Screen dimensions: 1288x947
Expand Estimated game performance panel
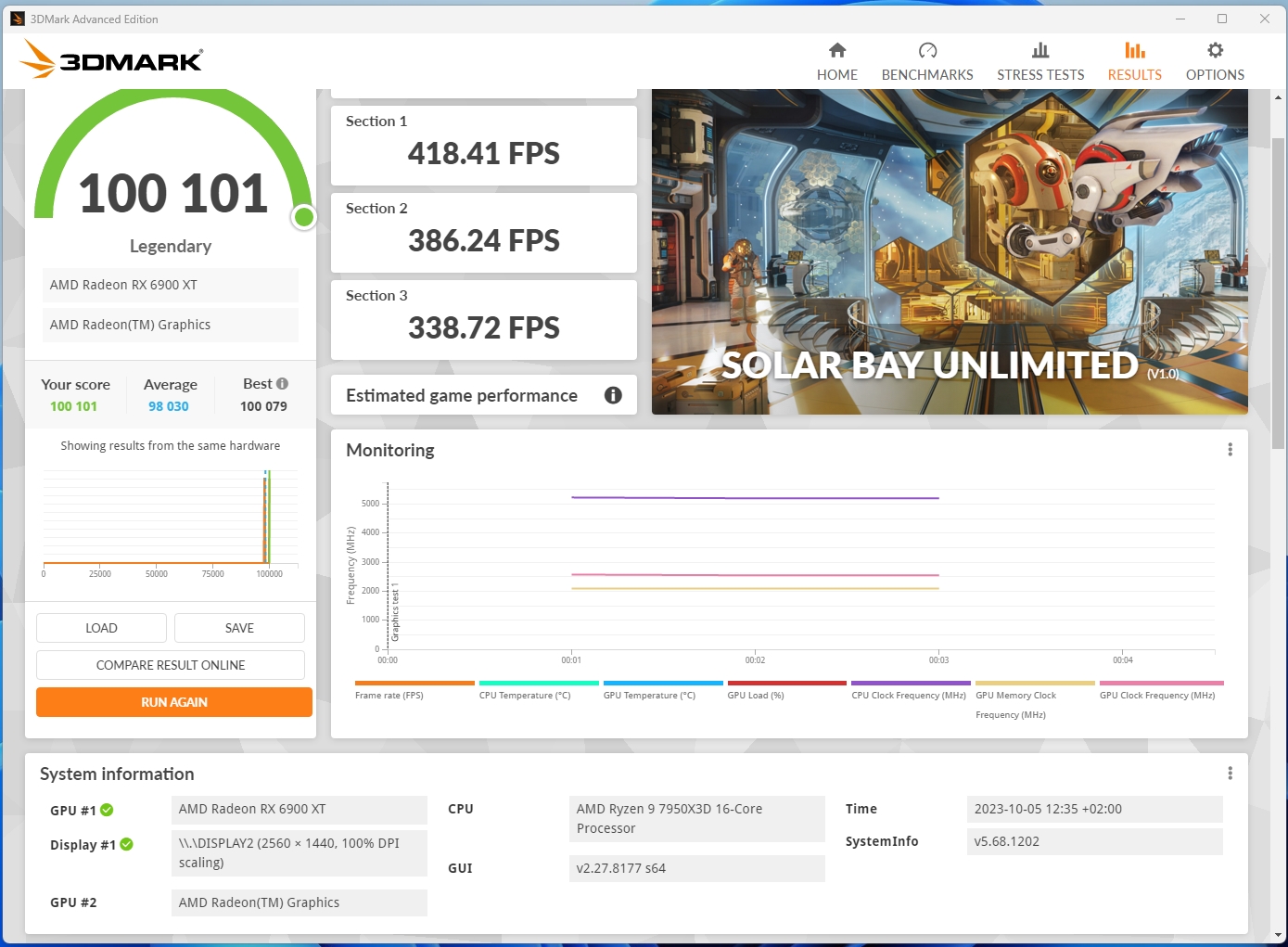(x=462, y=395)
